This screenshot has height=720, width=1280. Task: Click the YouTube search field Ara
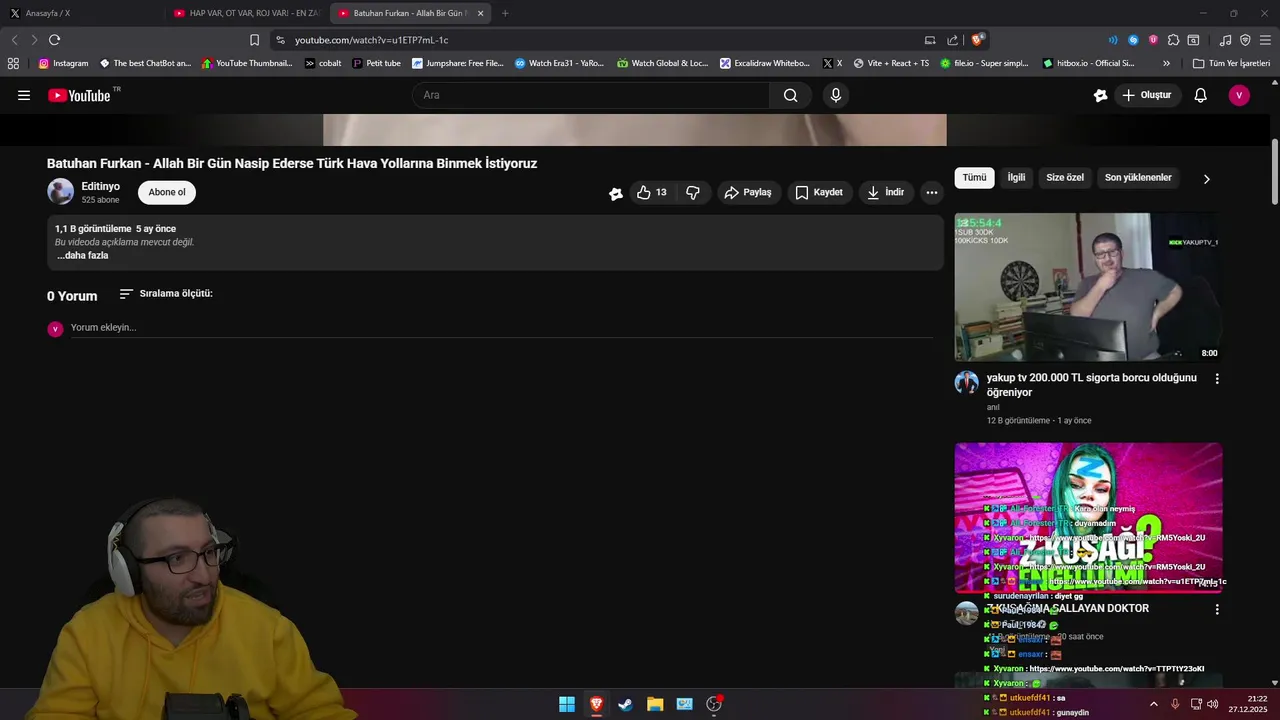click(x=591, y=95)
